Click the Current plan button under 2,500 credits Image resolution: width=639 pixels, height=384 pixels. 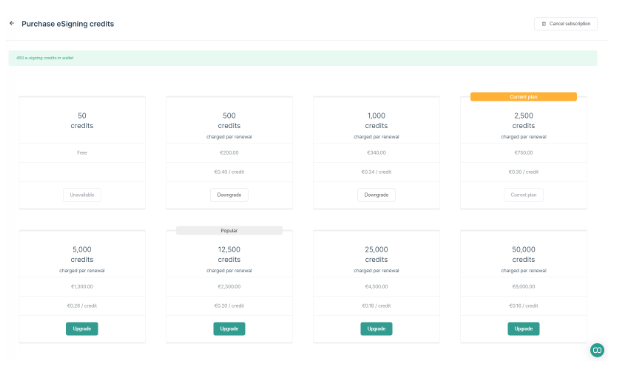click(x=523, y=195)
